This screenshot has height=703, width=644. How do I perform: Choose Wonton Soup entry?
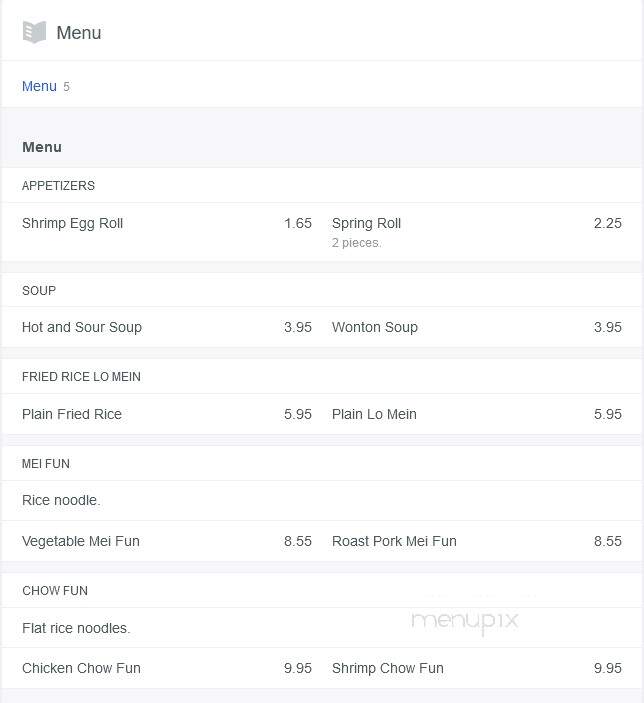click(x=374, y=327)
